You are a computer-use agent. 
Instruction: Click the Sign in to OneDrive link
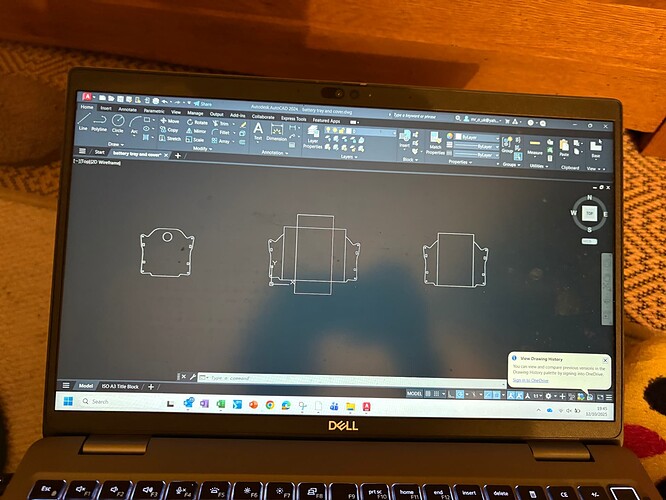tap(532, 380)
